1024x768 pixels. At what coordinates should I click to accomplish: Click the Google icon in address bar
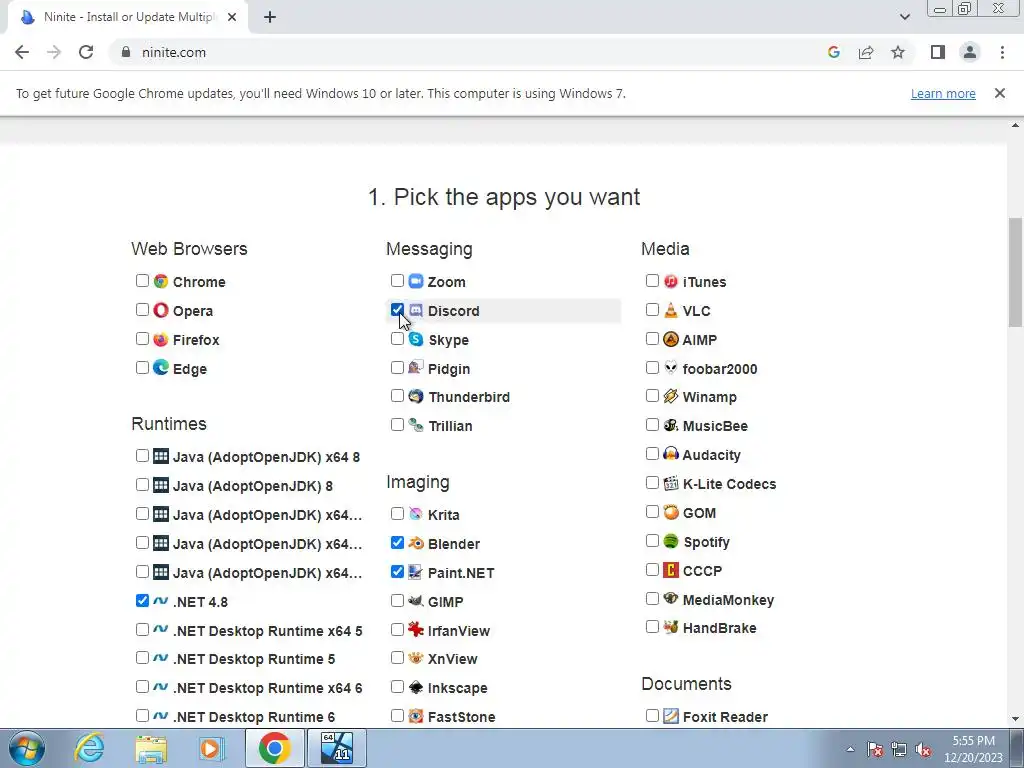pos(834,52)
